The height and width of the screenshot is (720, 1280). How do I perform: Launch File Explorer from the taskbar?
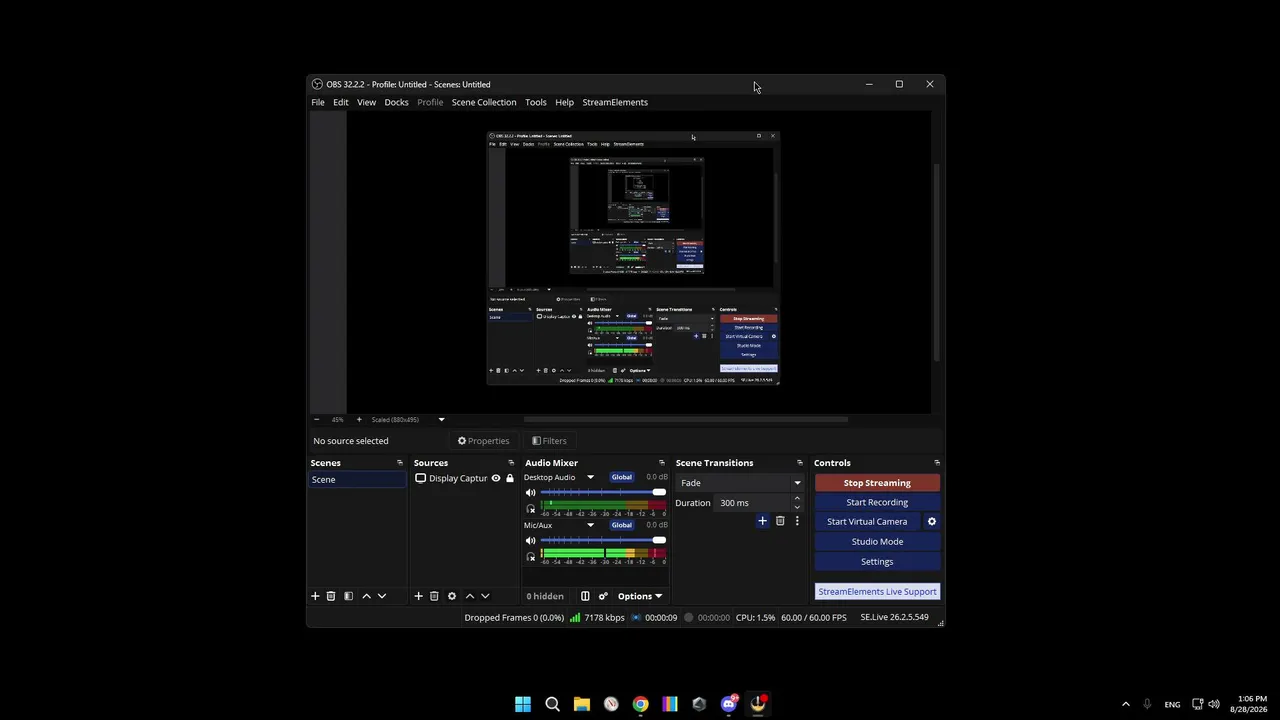(581, 704)
